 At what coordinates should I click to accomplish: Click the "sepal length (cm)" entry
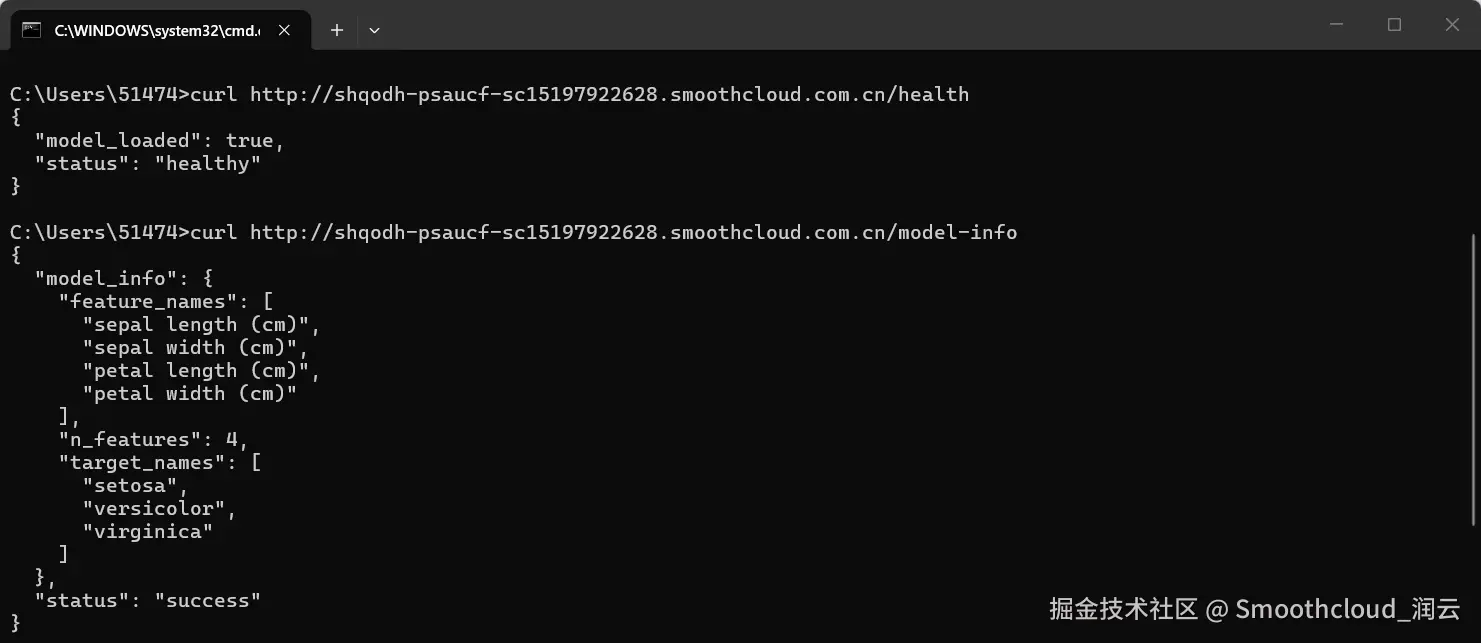(201, 325)
